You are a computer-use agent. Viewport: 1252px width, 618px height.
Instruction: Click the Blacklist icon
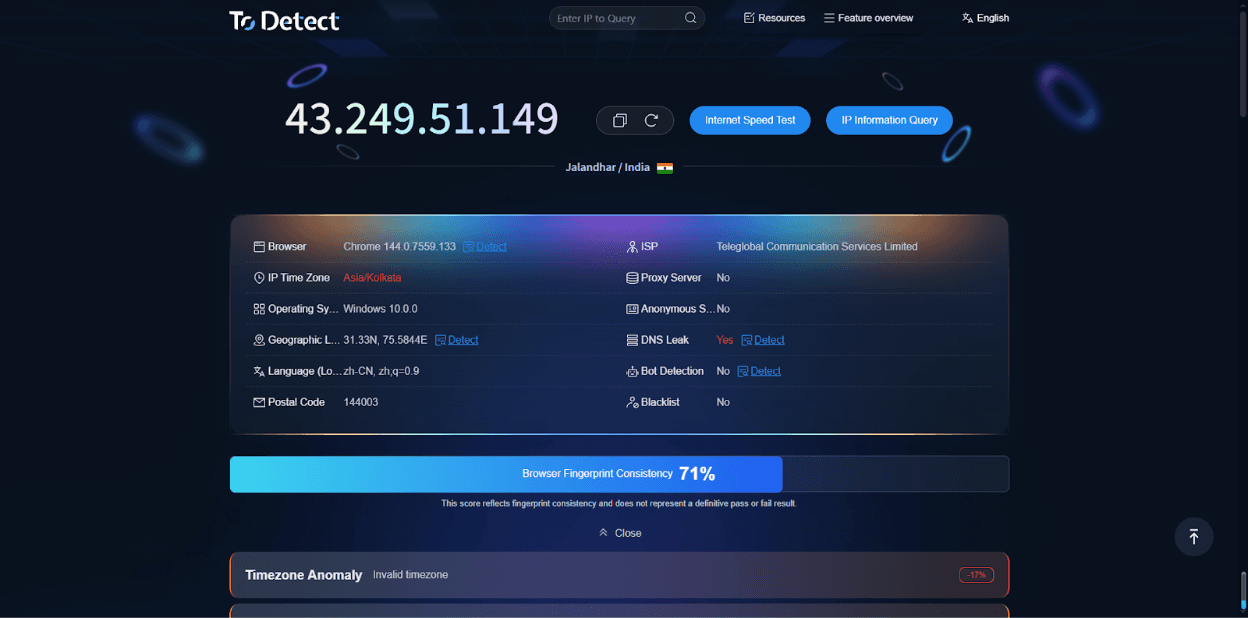631,402
